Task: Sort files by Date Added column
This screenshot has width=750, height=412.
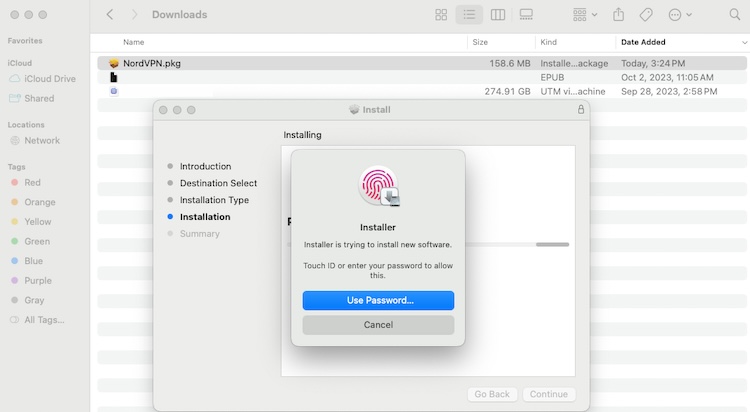Action: pos(643,42)
